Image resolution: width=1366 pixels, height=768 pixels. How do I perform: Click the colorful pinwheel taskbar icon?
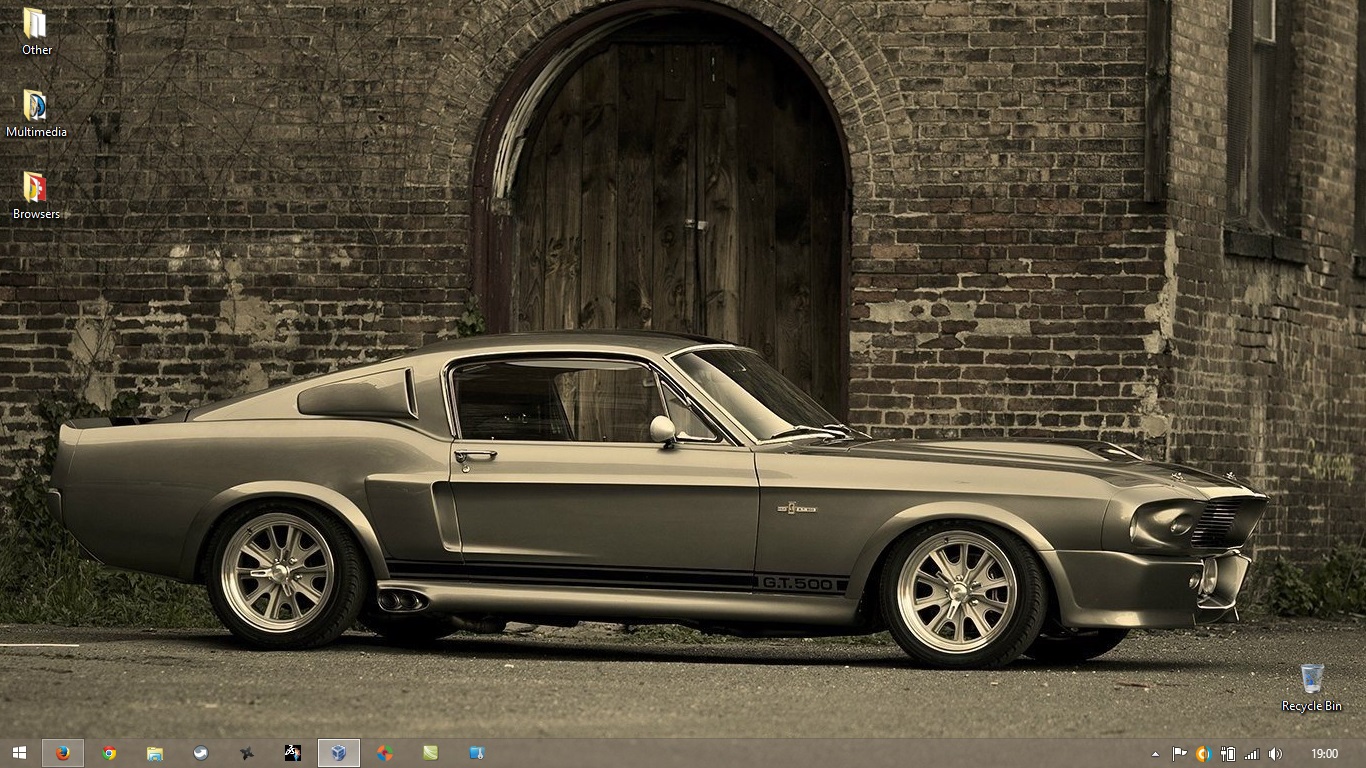[384, 753]
